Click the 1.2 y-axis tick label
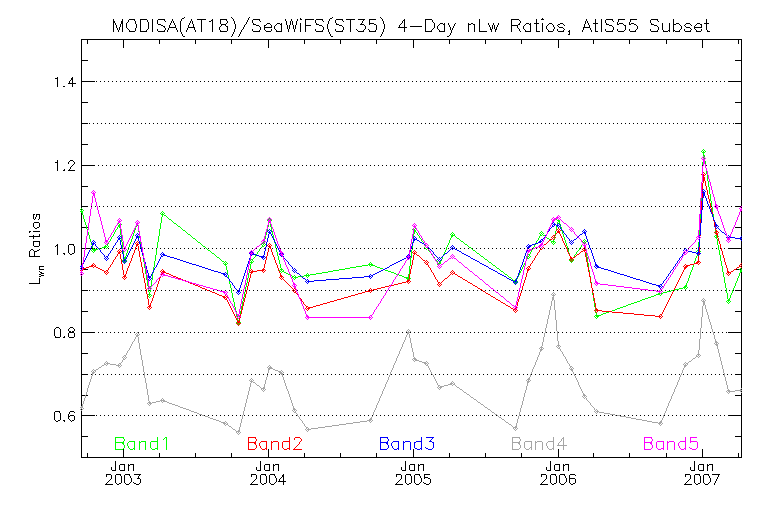The width and height of the screenshot is (768, 512). point(65,166)
